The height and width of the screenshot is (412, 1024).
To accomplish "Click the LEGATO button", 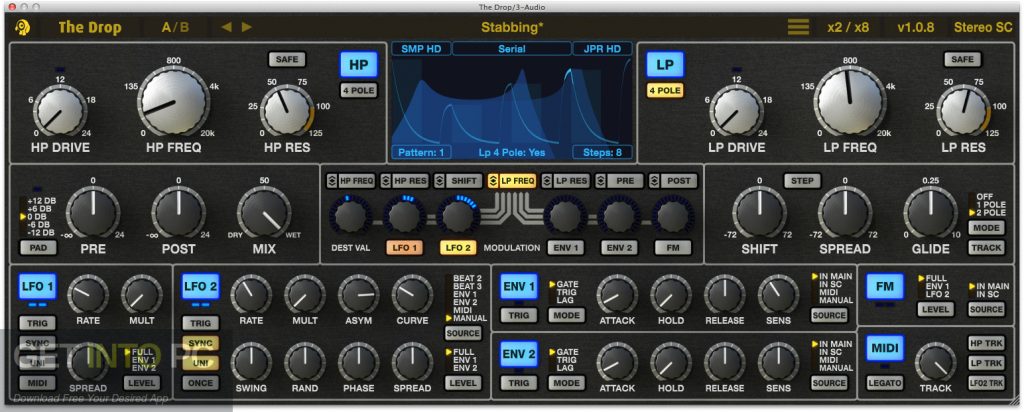I will click(885, 383).
